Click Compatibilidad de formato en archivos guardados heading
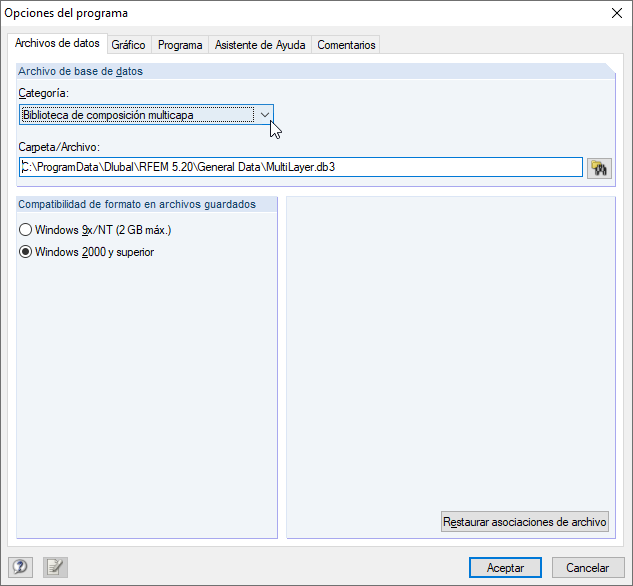This screenshot has width=633, height=586. [137, 204]
